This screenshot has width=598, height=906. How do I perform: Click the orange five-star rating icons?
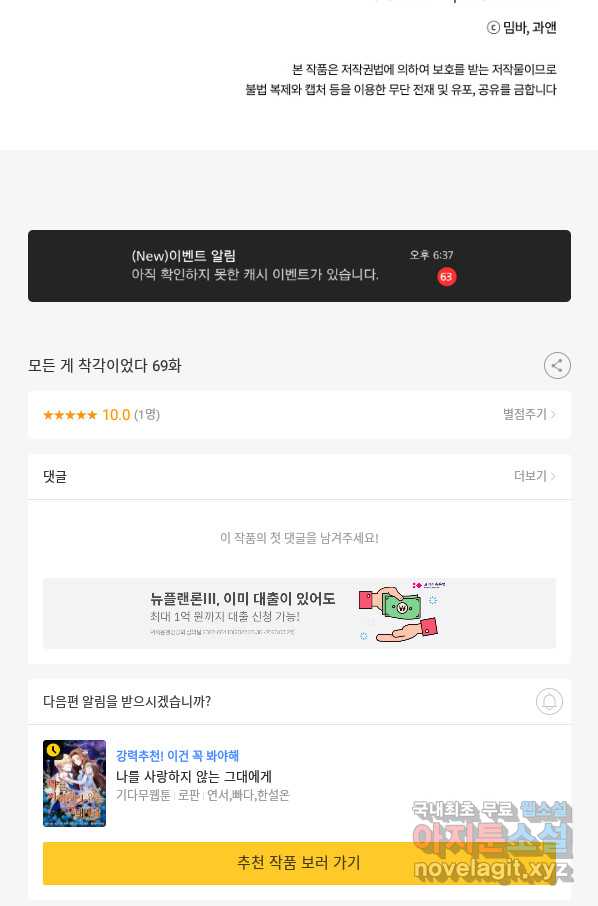click(x=70, y=415)
